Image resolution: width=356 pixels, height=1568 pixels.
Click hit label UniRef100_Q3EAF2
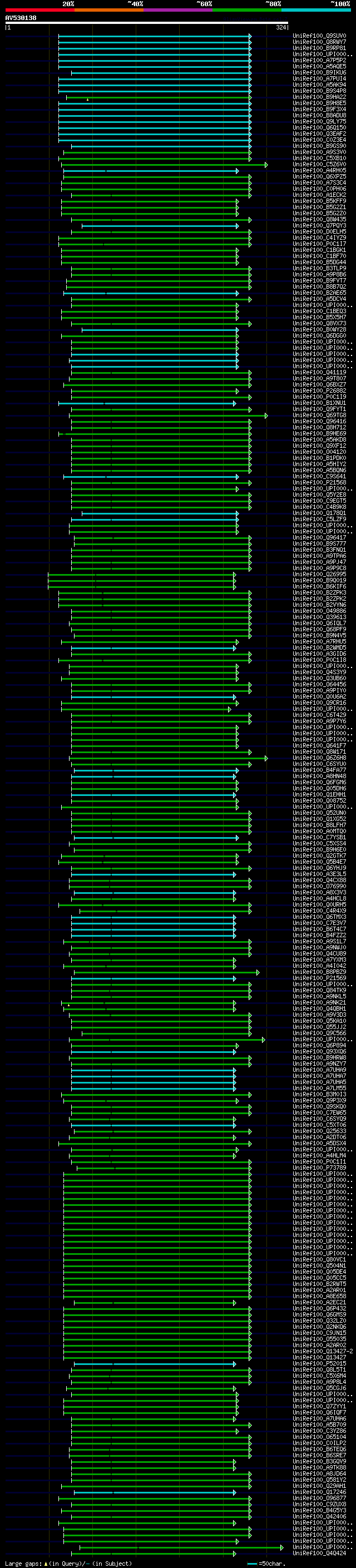click(319, 134)
